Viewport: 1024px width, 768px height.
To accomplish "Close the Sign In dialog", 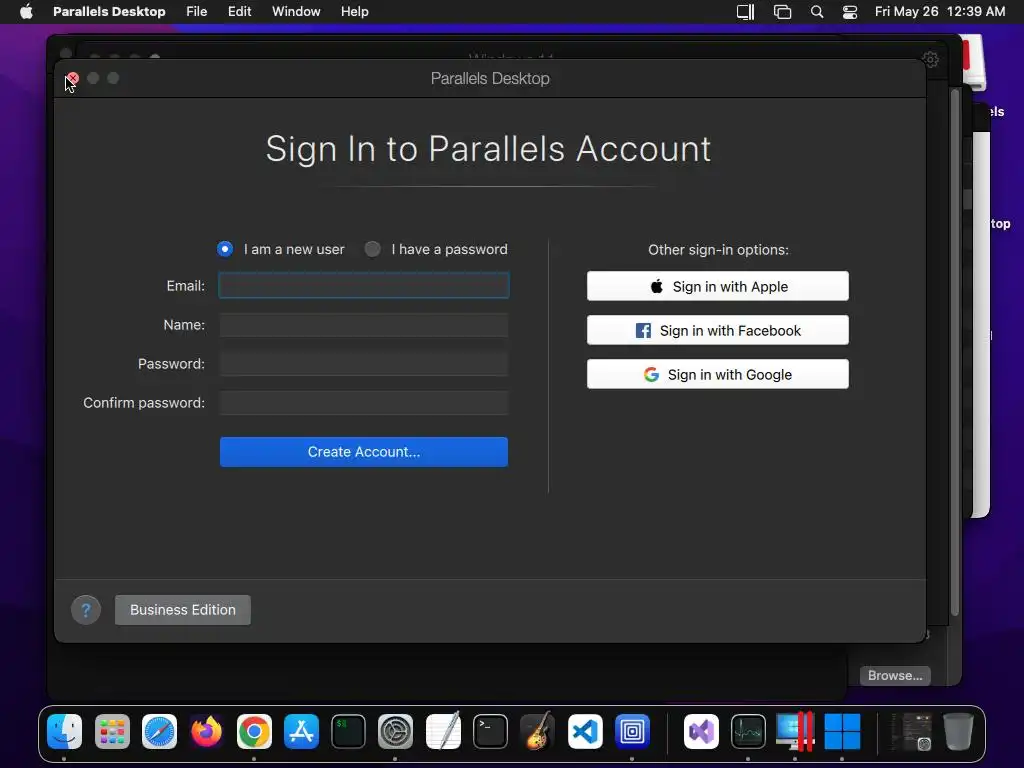I will tap(72, 78).
